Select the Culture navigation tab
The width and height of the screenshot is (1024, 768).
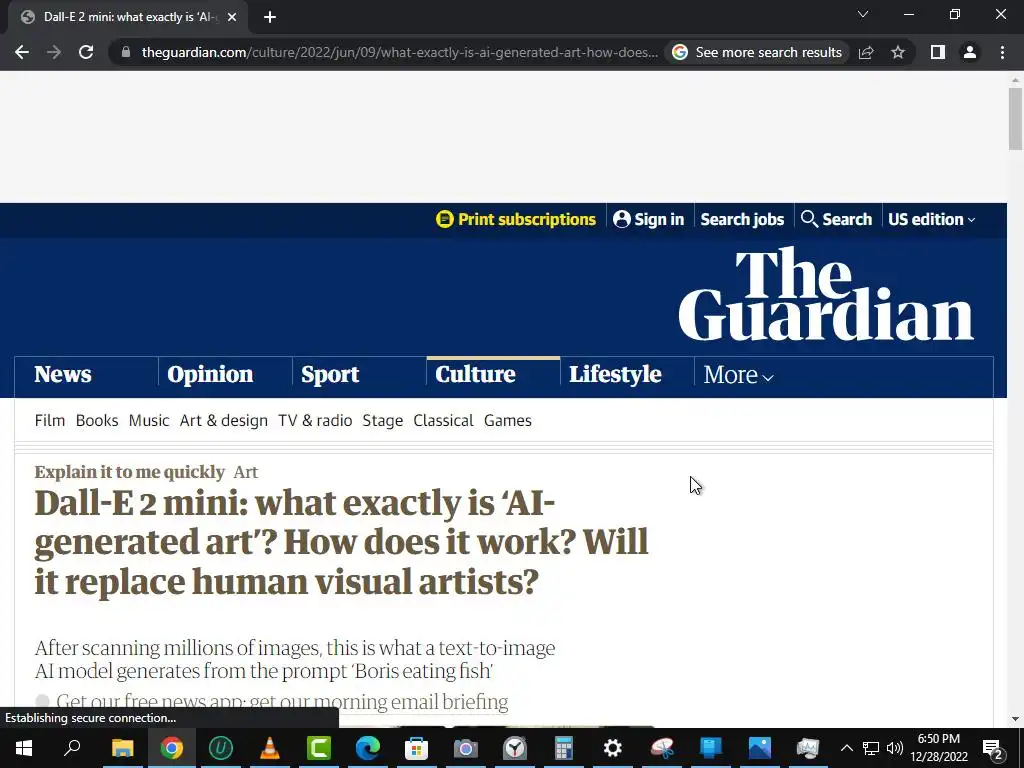coord(475,374)
